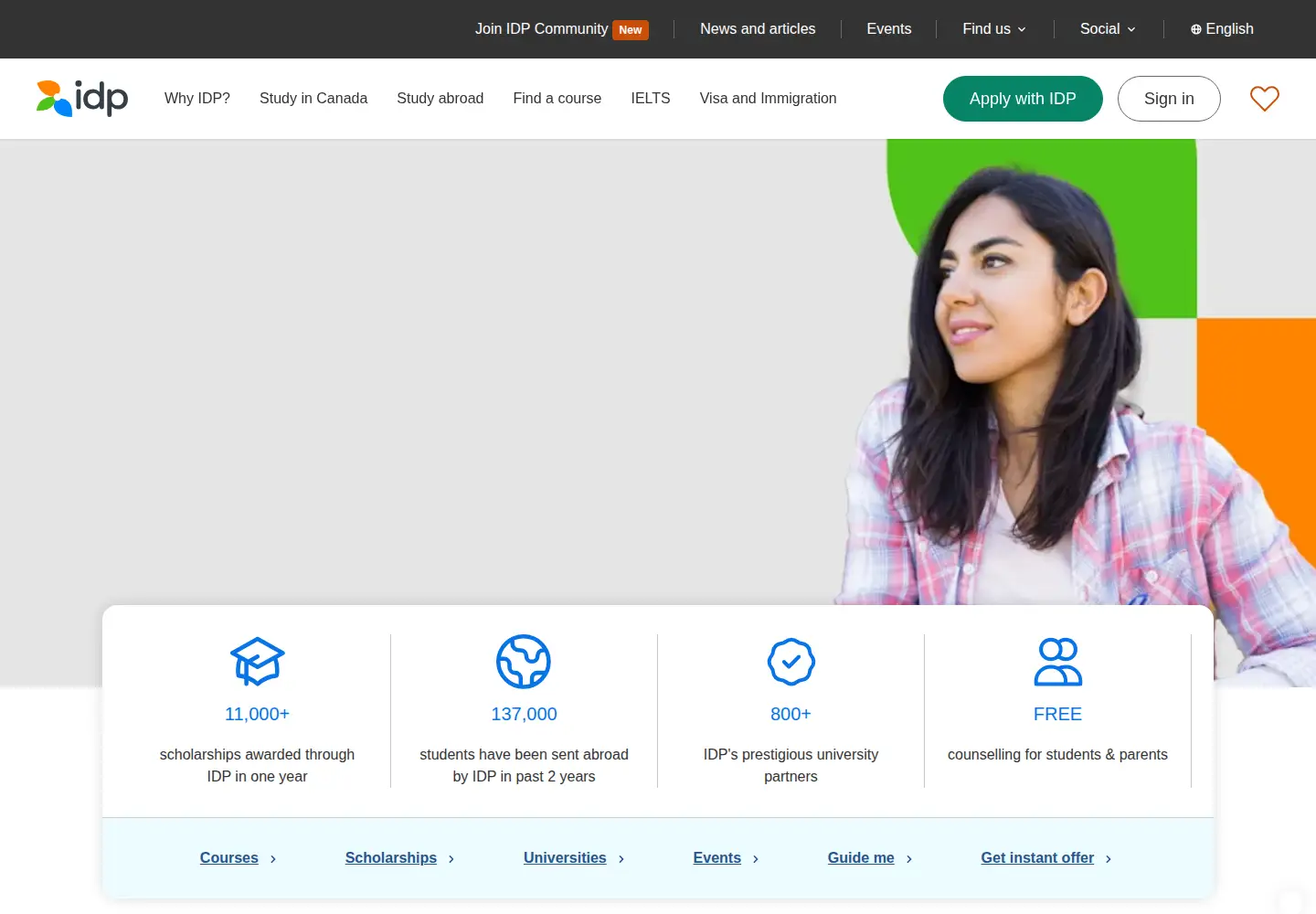
Task: Click the IDP logo
Action: pyautogui.click(x=82, y=98)
